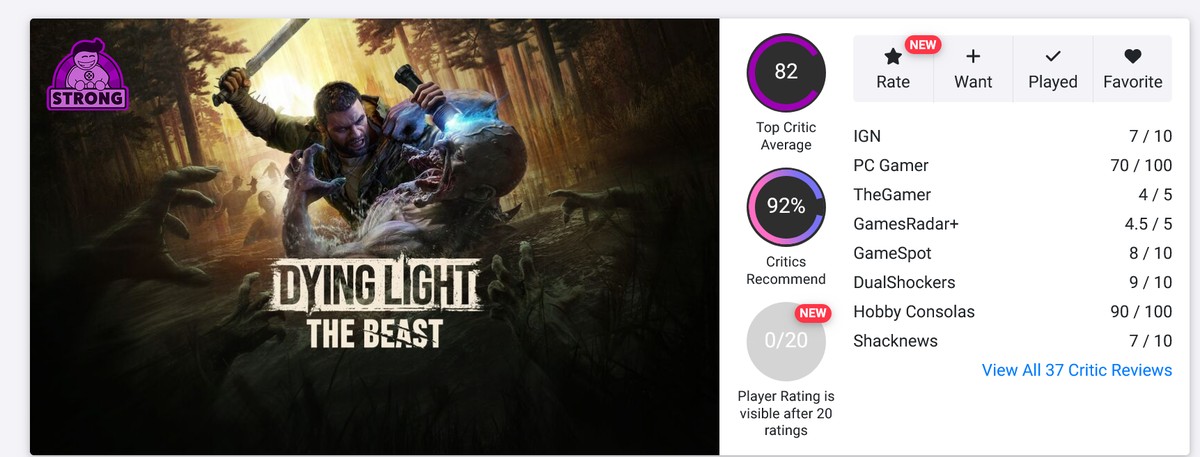Click the 92% Critics Recommend circle
This screenshot has width=1200, height=457.
pyautogui.click(x=786, y=206)
